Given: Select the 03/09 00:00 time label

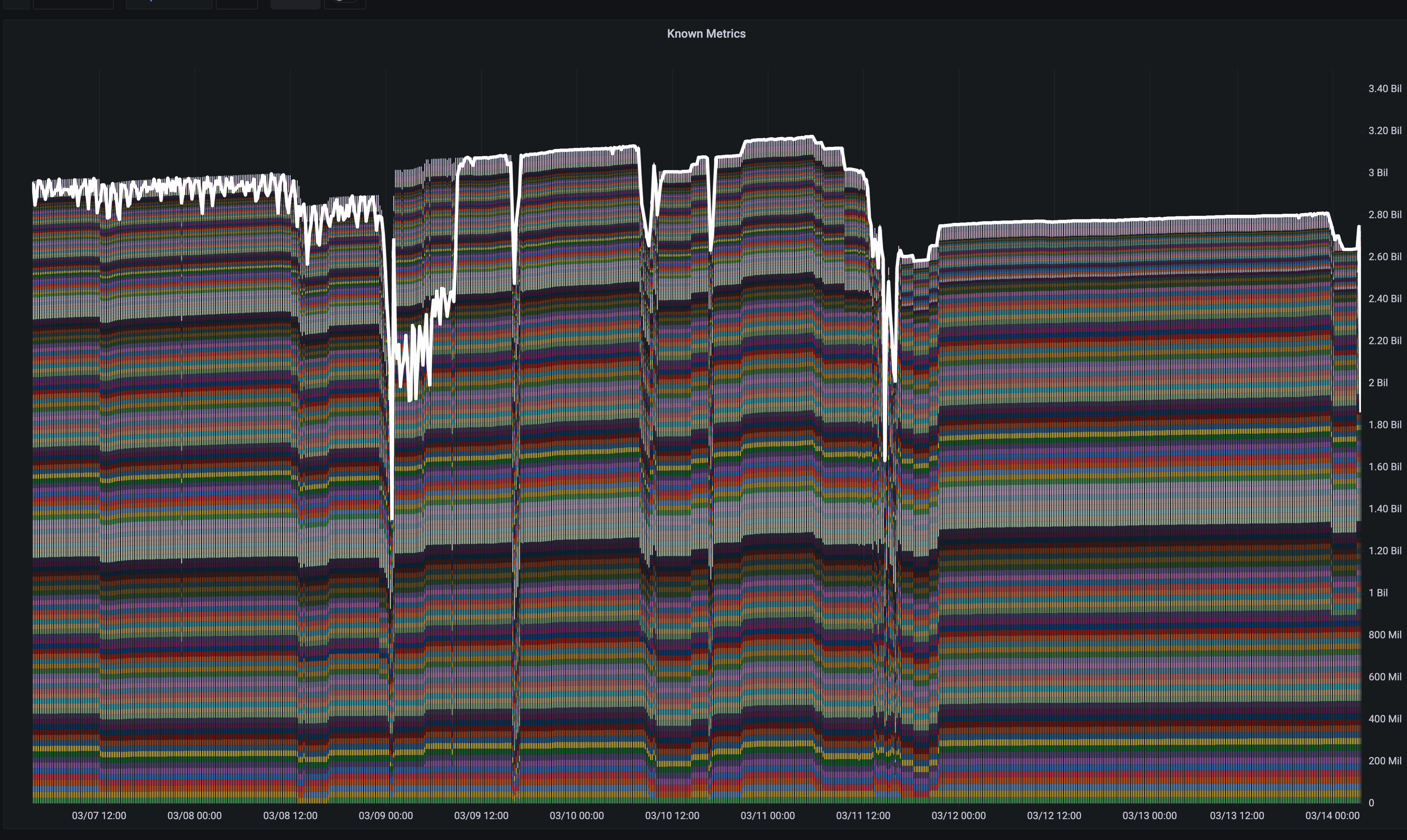Looking at the screenshot, I should (x=385, y=816).
